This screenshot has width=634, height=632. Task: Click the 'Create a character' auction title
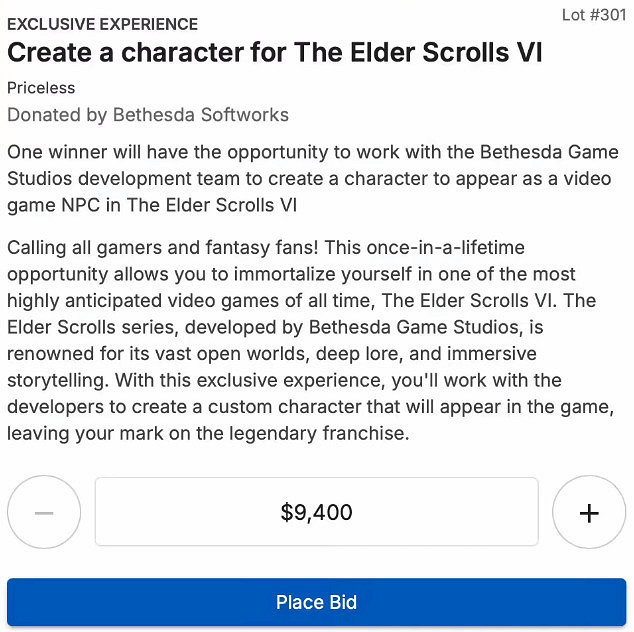click(275, 53)
